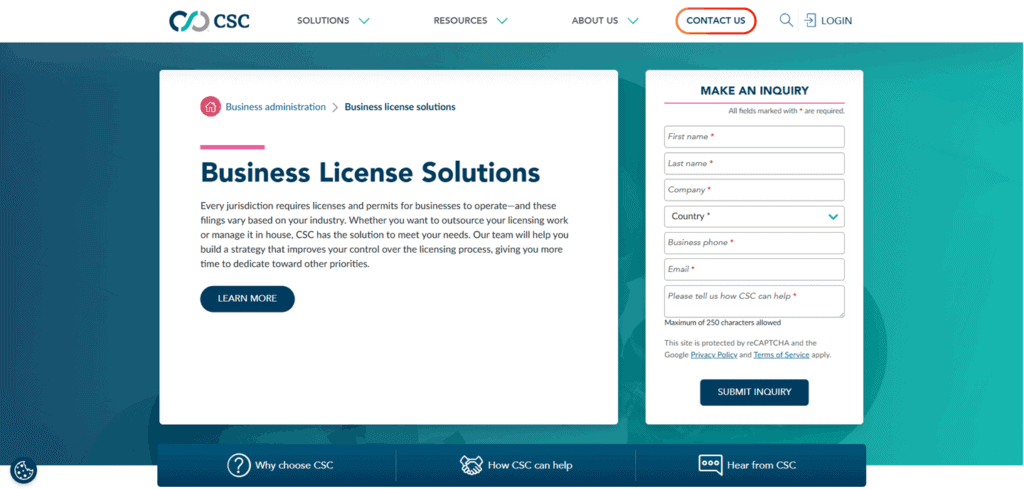Open the RESOURCES menu
Image resolution: width=1024 pixels, height=489 pixels.
point(460,21)
